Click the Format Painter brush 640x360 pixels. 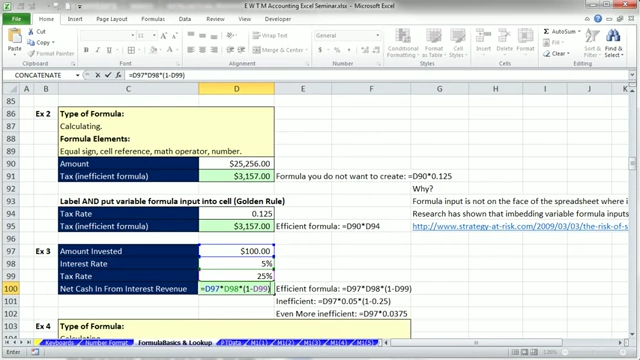point(31,53)
